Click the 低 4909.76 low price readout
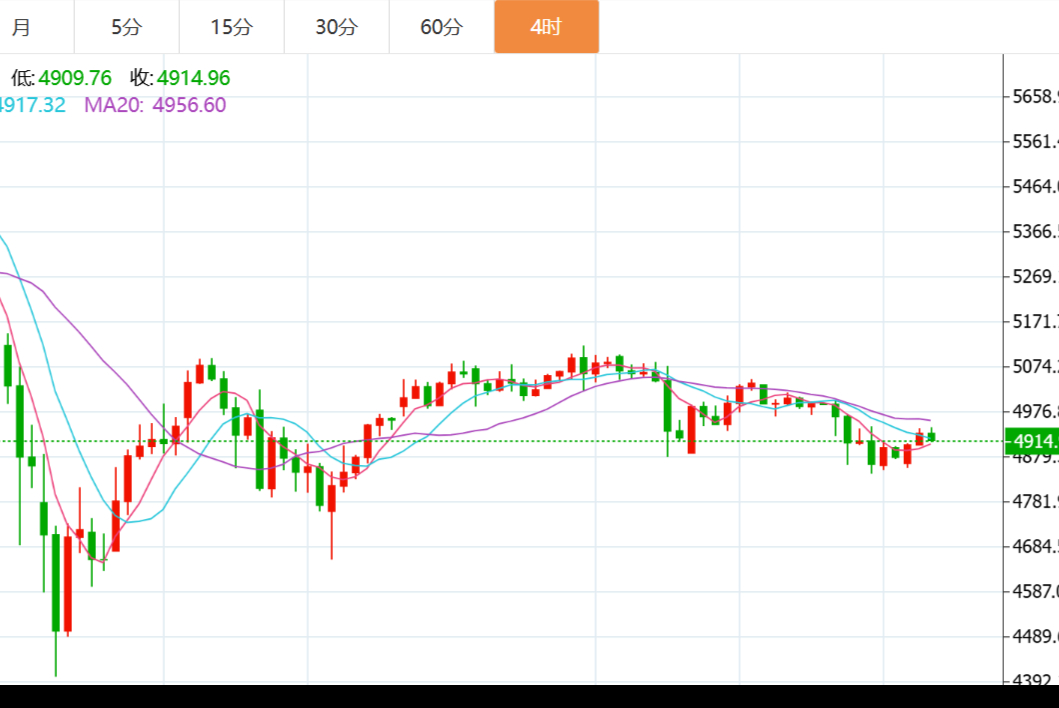Image resolution: width=1059 pixels, height=708 pixels. click(x=61, y=78)
